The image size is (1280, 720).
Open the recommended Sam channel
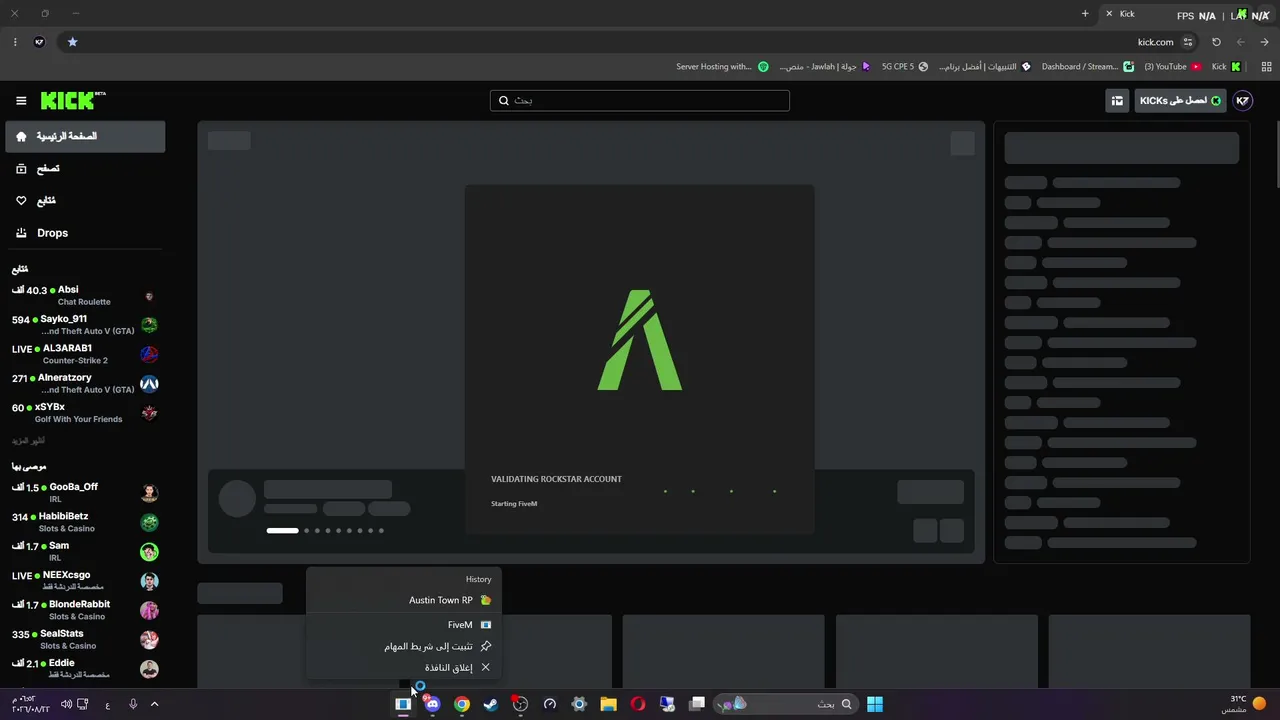click(85, 552)
